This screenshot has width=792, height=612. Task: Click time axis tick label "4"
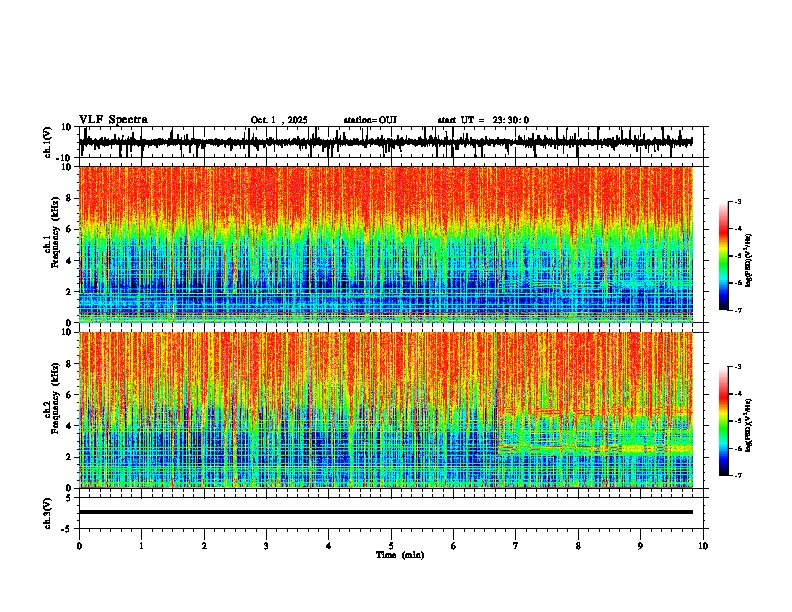click(x=328, y=546)
